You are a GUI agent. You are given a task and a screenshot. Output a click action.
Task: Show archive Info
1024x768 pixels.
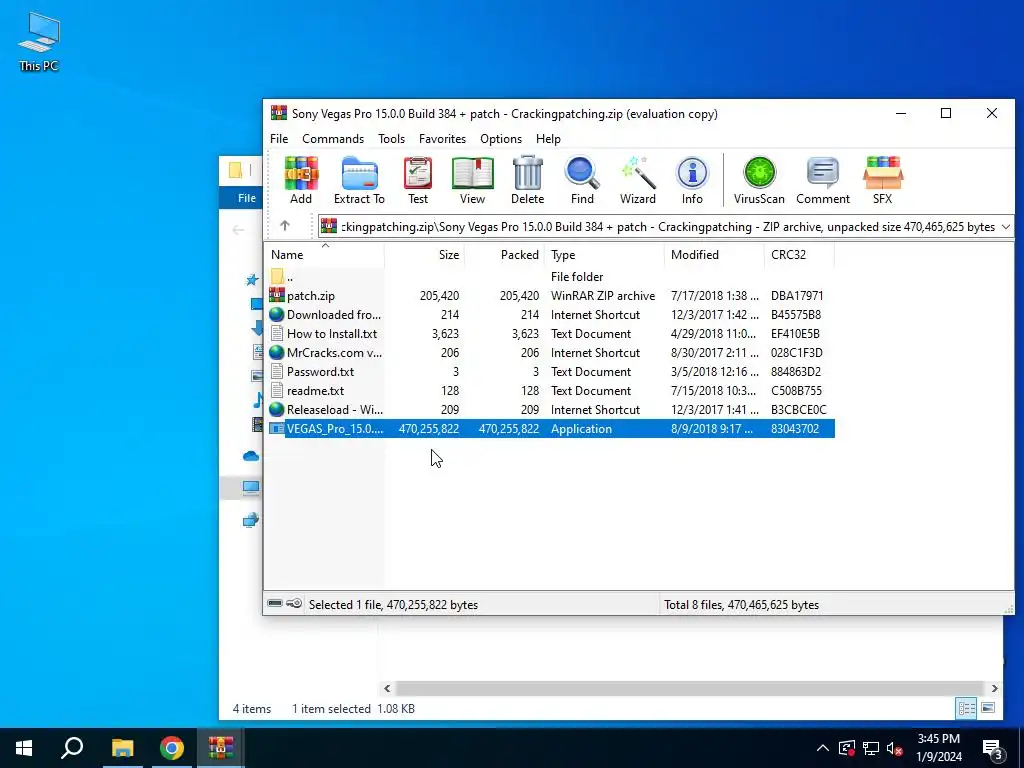[692, 181]
